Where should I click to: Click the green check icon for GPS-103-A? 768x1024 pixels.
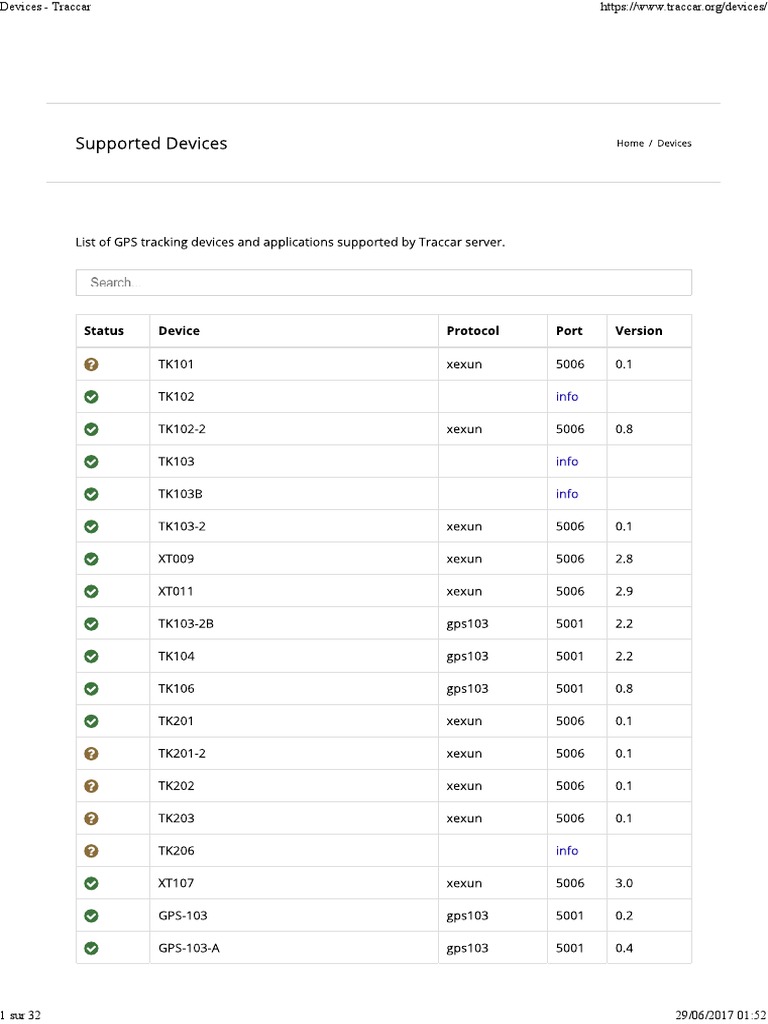[x=92, y=948]
